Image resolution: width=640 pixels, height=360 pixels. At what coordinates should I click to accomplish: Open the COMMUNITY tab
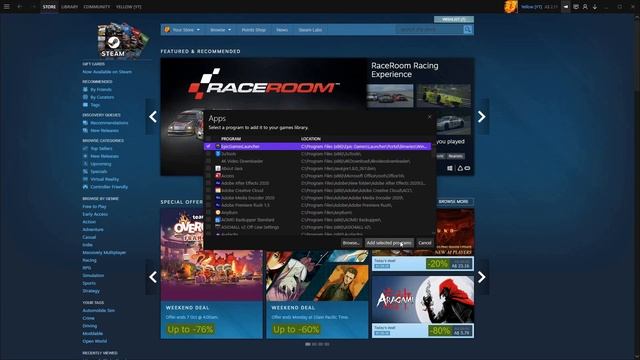click(x=97, y=7)
